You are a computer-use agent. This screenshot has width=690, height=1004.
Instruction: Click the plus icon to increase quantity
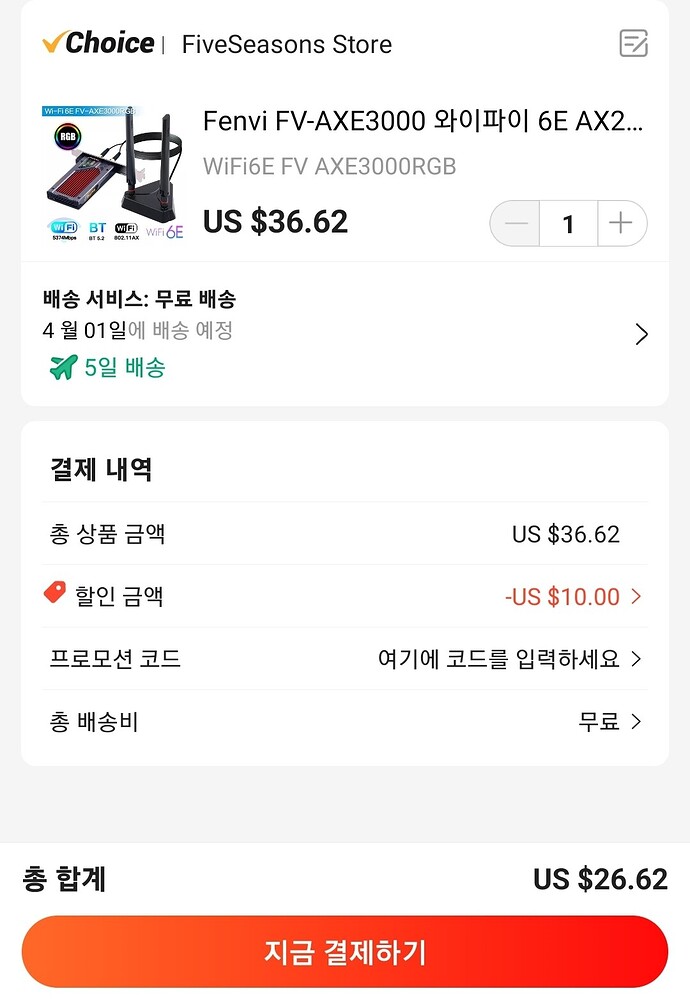click(622, 224)
